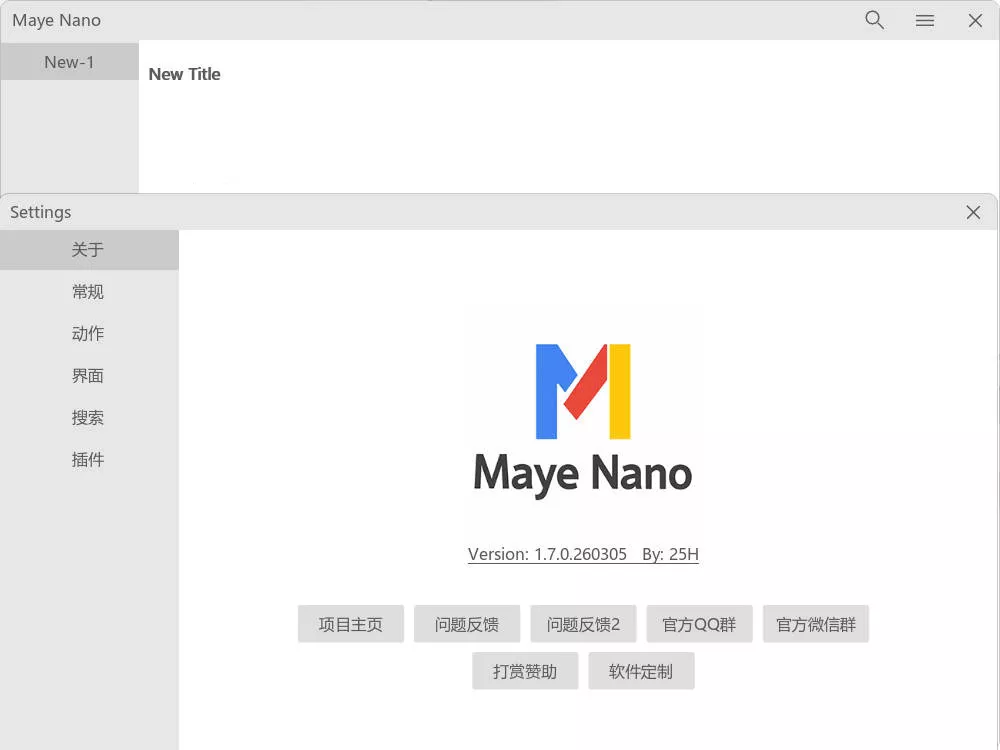
Task: Click the 打赏赞助 donation button
Action: pos(524,670)
